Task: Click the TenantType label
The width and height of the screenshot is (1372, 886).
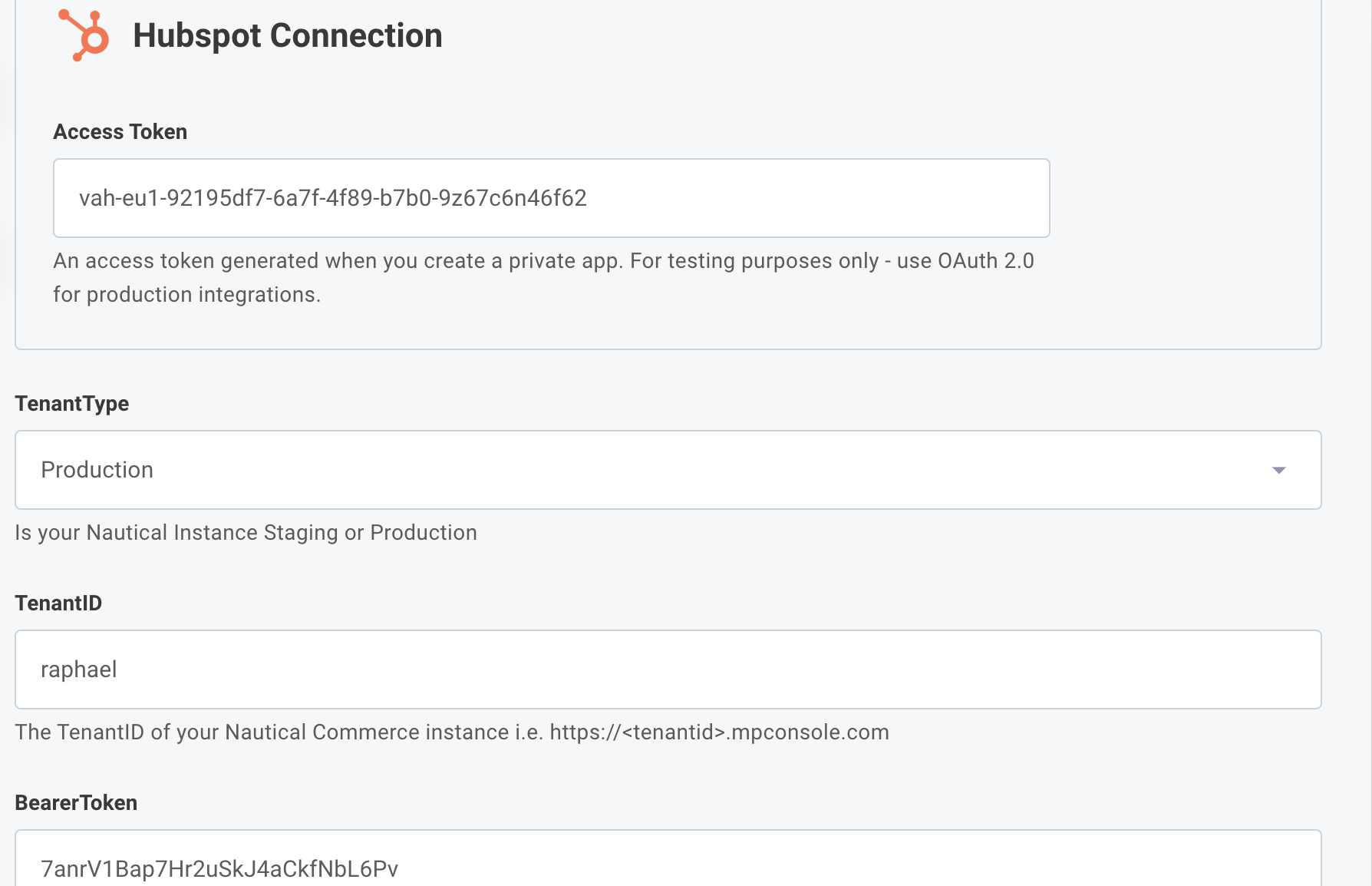Action: coord(72,402)
